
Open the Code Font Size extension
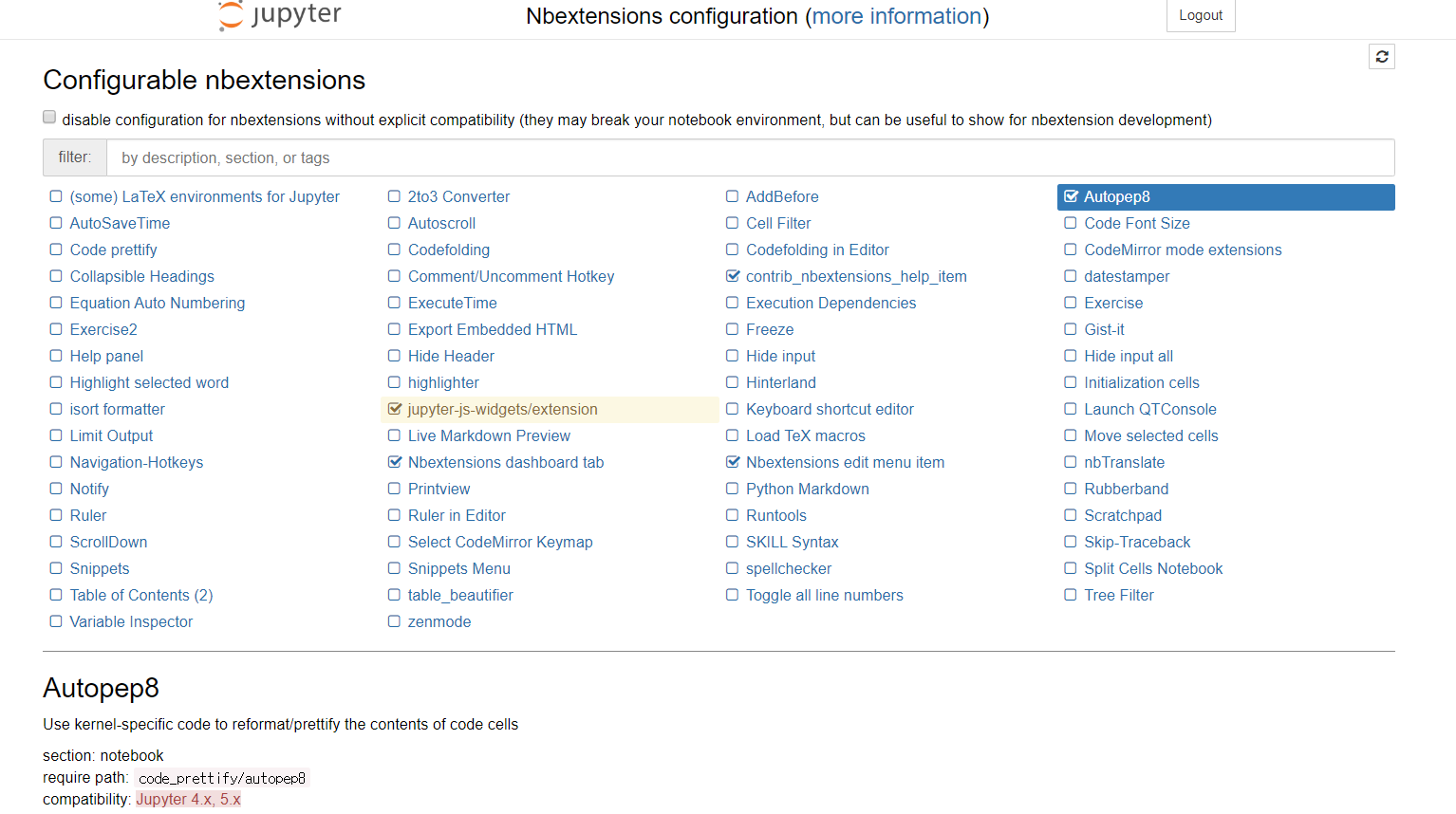point(1137,223)
